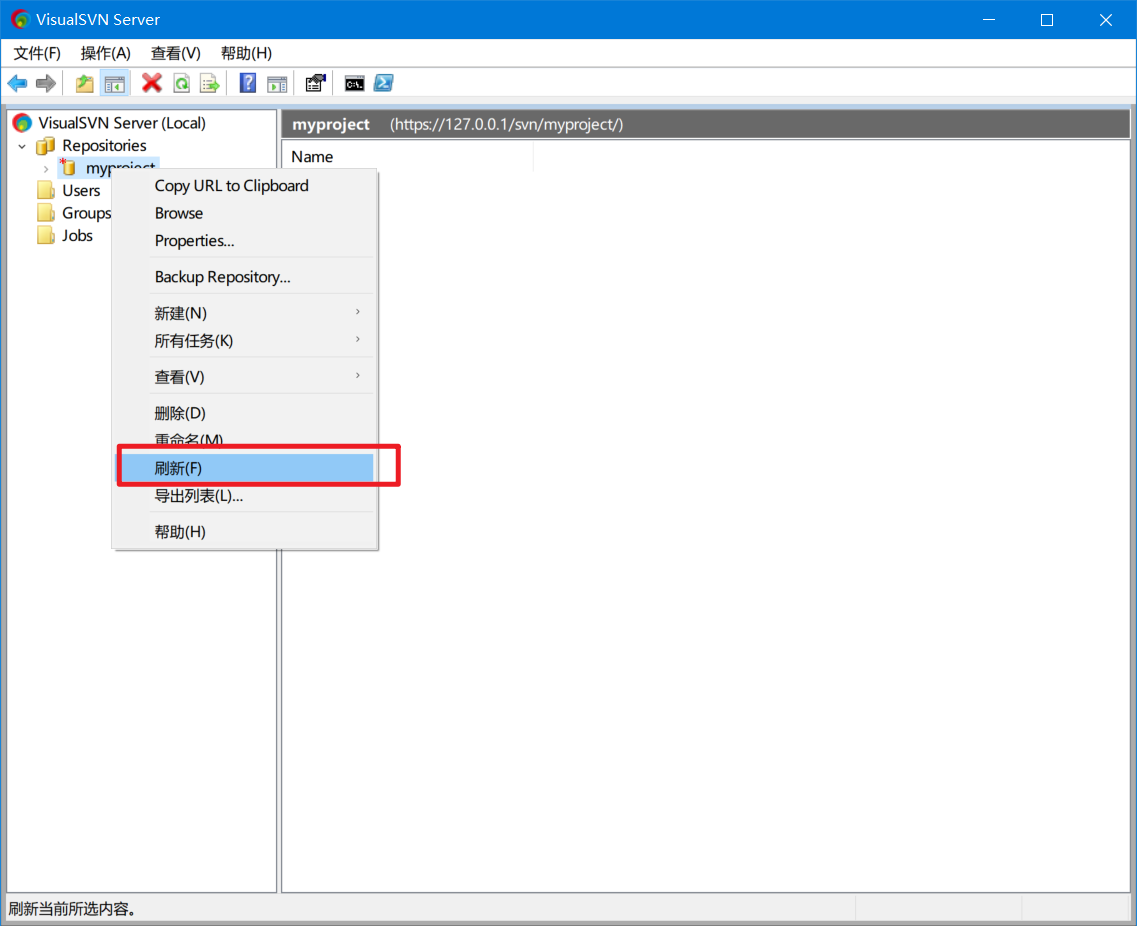Close the VisualSVN Server window
This screenshot has height=926, width=1137.
(x=1106, y=20)
